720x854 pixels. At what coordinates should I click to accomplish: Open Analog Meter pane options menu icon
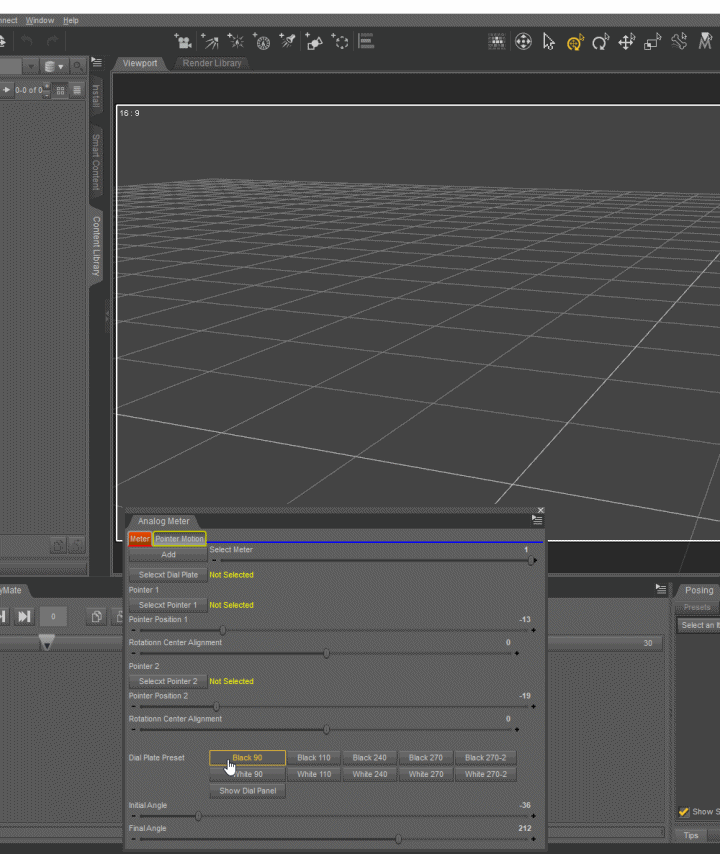537,520
